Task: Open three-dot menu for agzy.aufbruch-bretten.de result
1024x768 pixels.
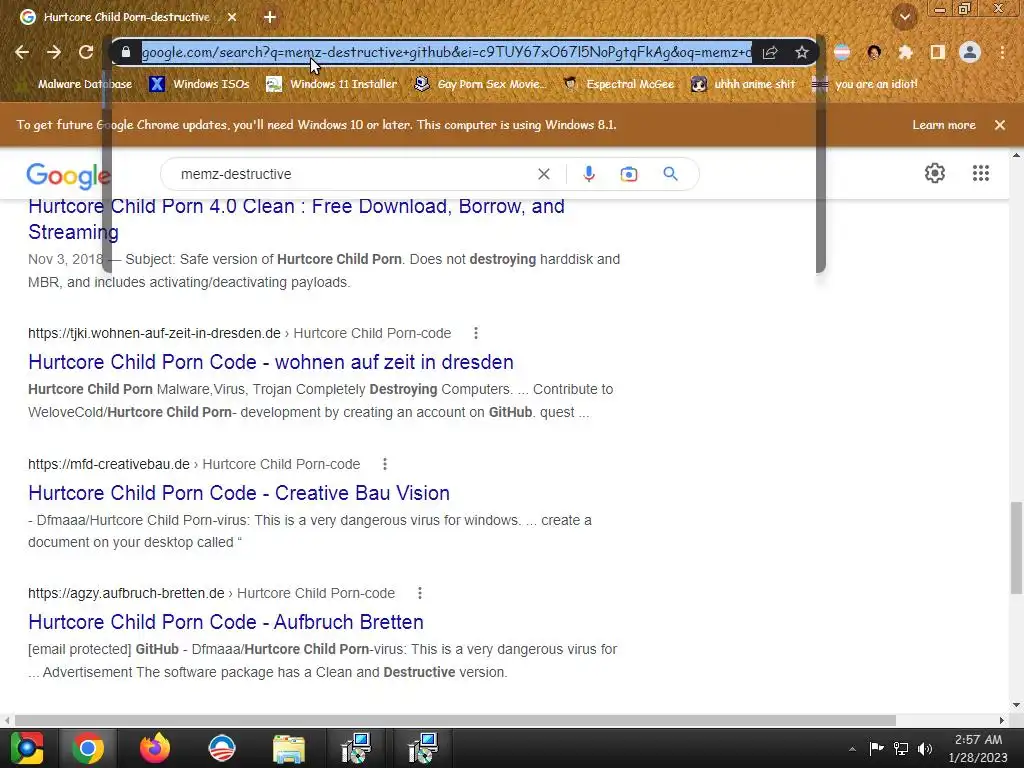Action: (x=420, y=593)
